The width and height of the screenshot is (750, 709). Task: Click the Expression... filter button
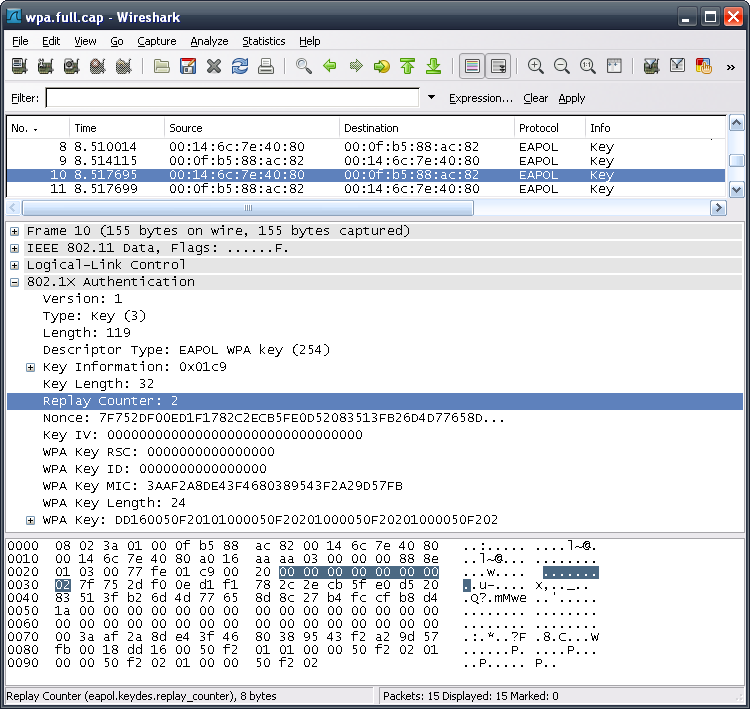click(x=480, y=98)
